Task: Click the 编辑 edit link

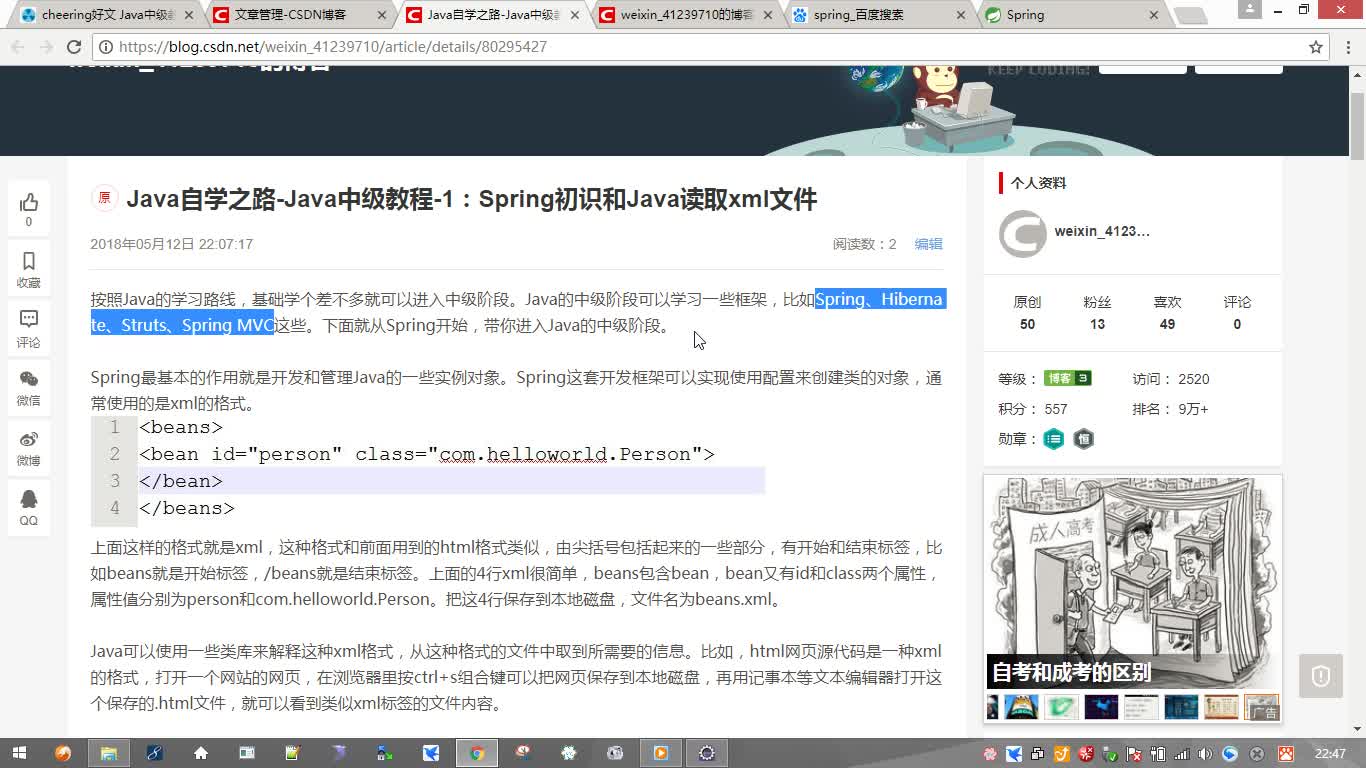Action: click(x=928, y=244)
